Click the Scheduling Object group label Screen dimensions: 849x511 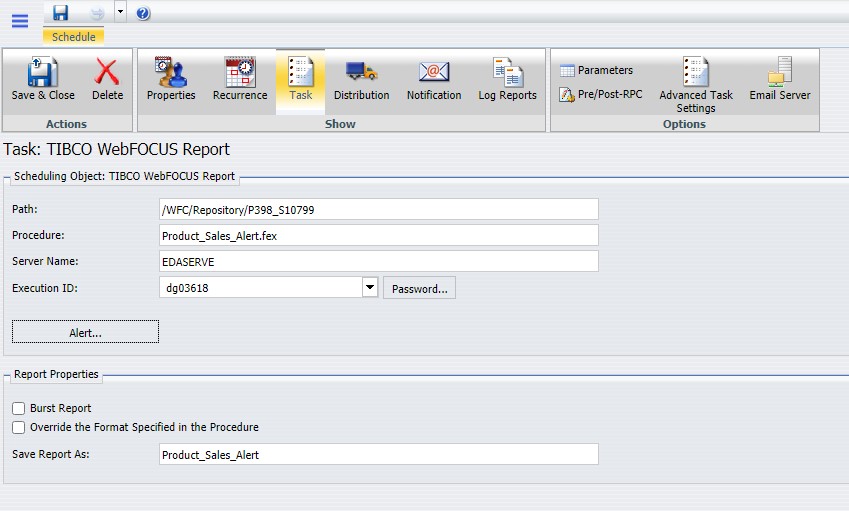[x=124, y=176]
